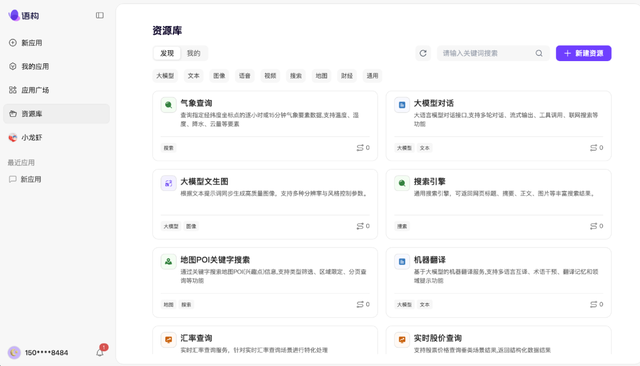
Task: Click the 实时股价查询 card icon
Action: (402, 340)
